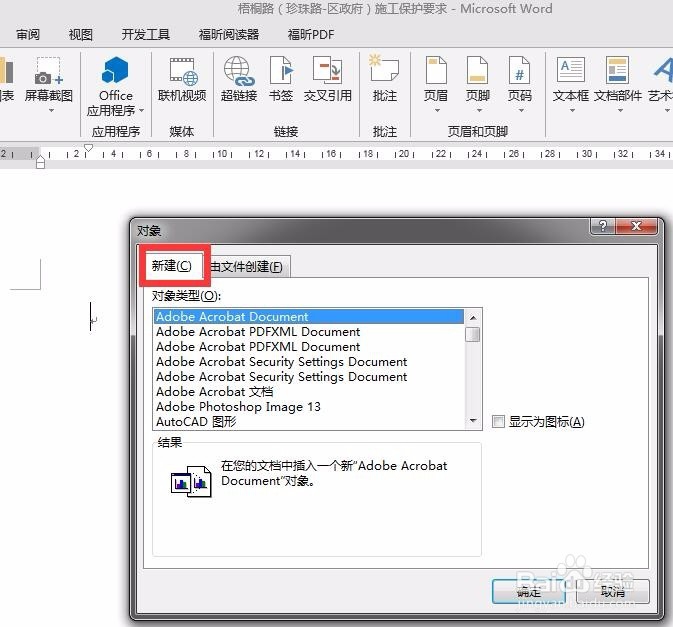
Task: Insert a hyperlink (超链接)
Action: [x=239, y=79]
